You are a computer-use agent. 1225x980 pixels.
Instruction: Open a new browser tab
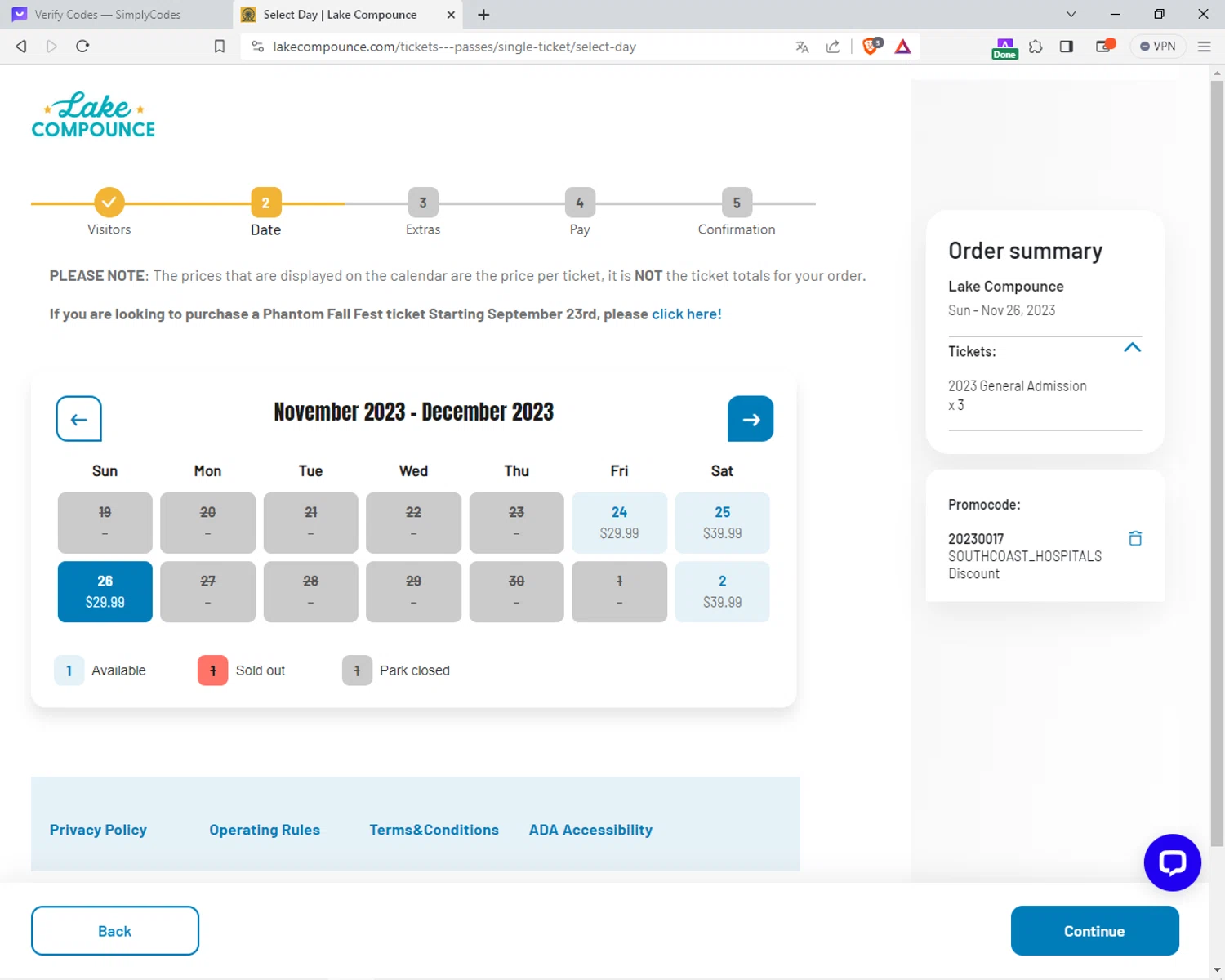(483, 15)
